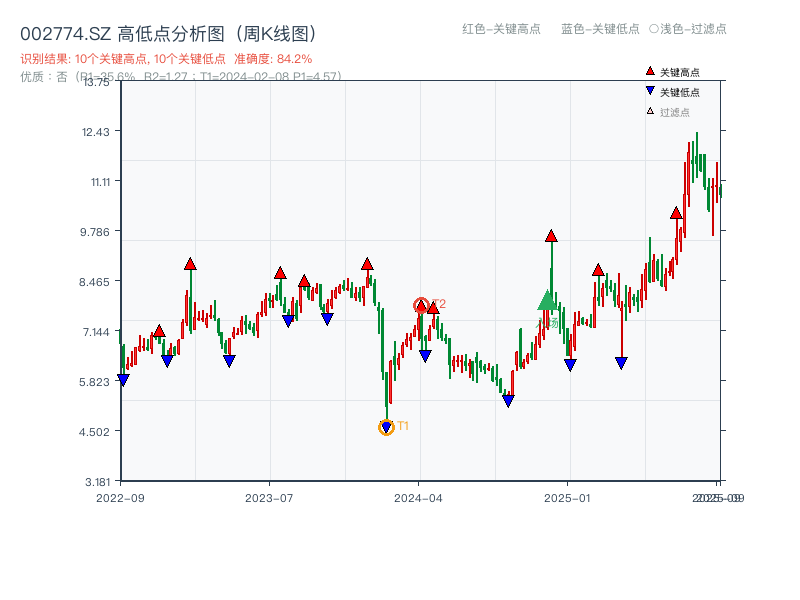800x600 pixels.
Task: Click the 识别结果 accuracy summary text
Action: pyautogui.click(x=160, y=59)
